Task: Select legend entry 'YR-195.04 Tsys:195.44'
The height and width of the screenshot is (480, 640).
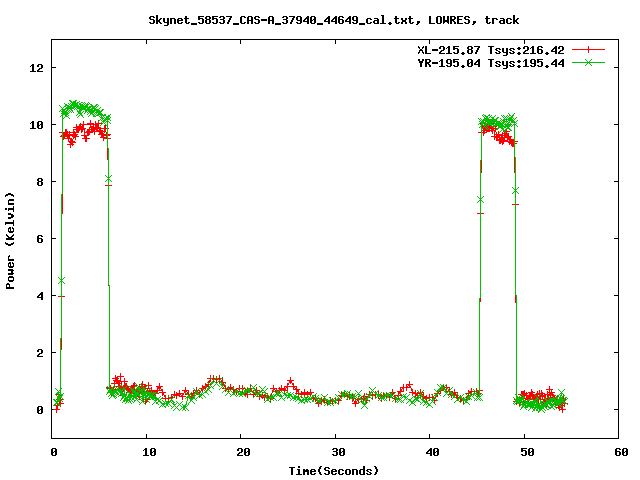Action: [x=491, y=63]
